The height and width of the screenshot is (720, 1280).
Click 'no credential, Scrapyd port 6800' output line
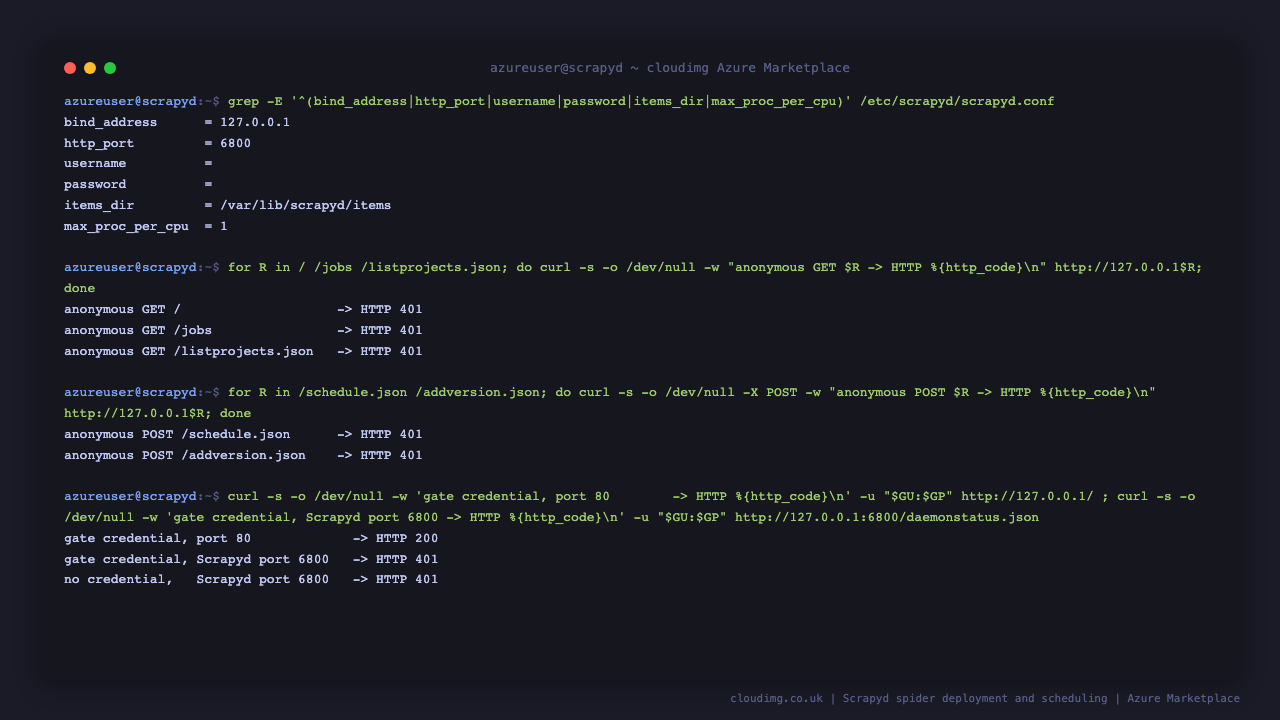251,579
